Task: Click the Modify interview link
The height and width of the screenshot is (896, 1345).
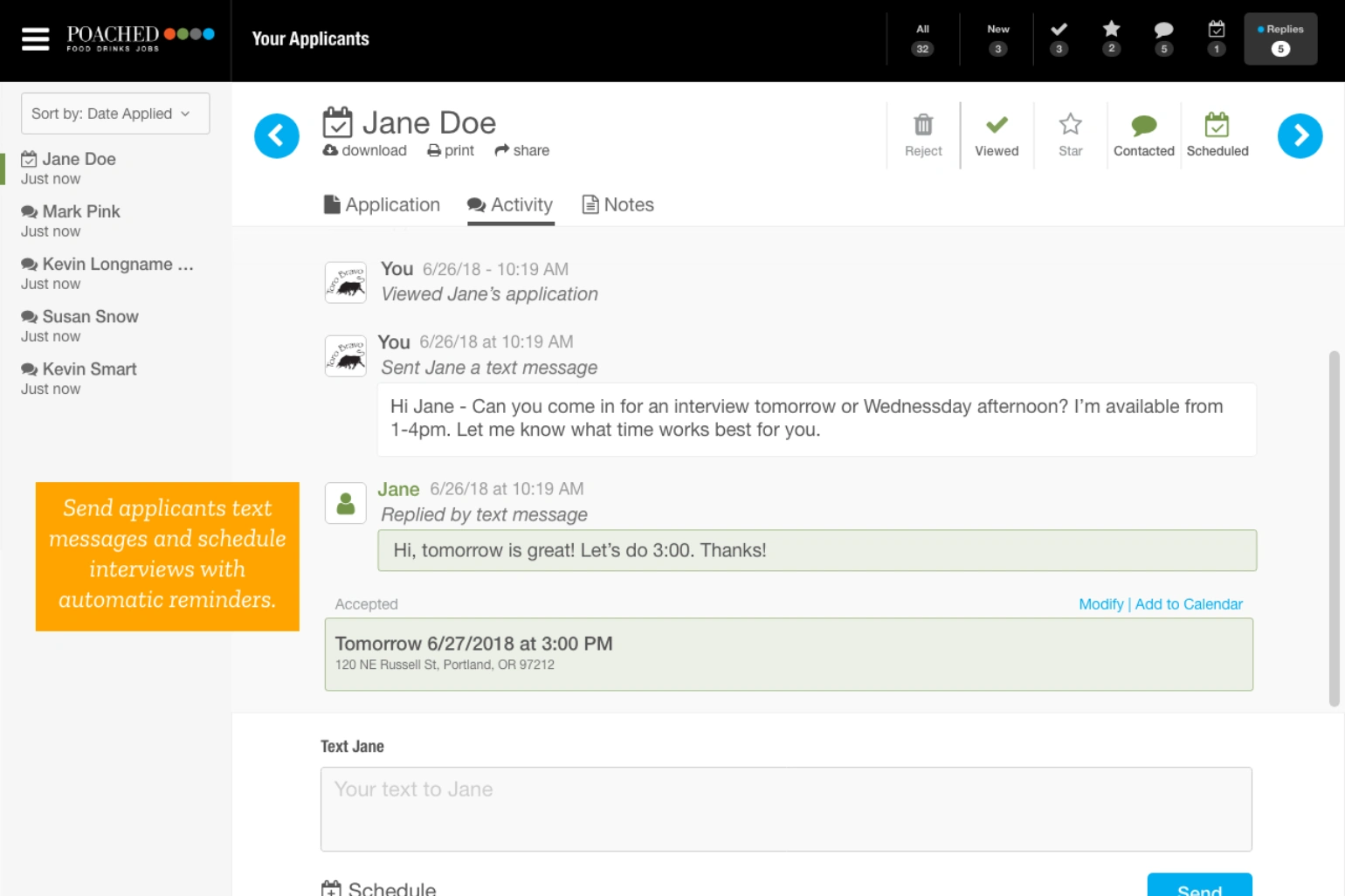Action: pos(1100,604)
